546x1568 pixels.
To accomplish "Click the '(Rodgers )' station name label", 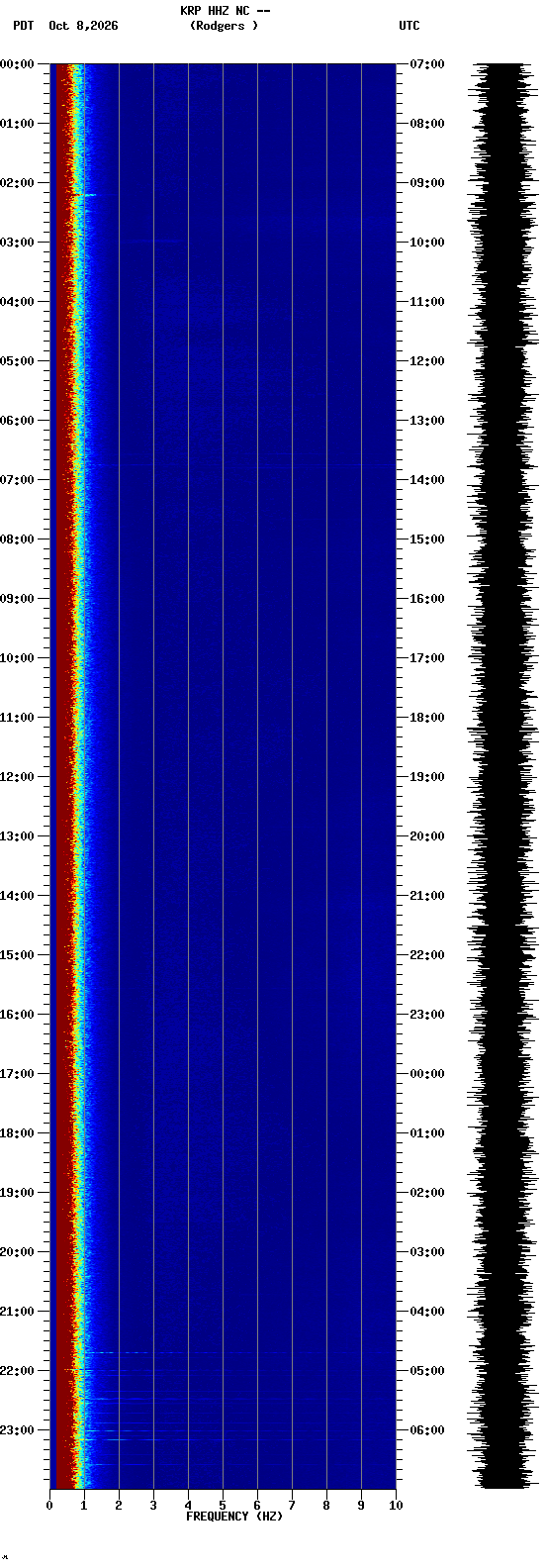I will 225,26.
